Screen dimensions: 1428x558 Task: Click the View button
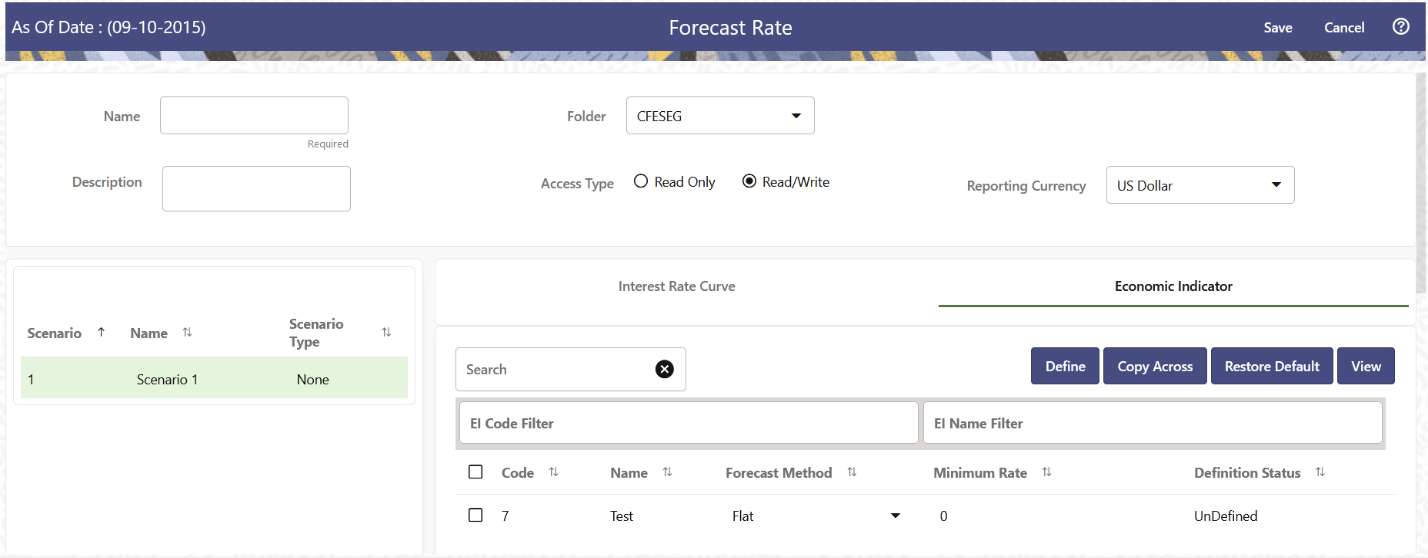[x=1366, y=366]
